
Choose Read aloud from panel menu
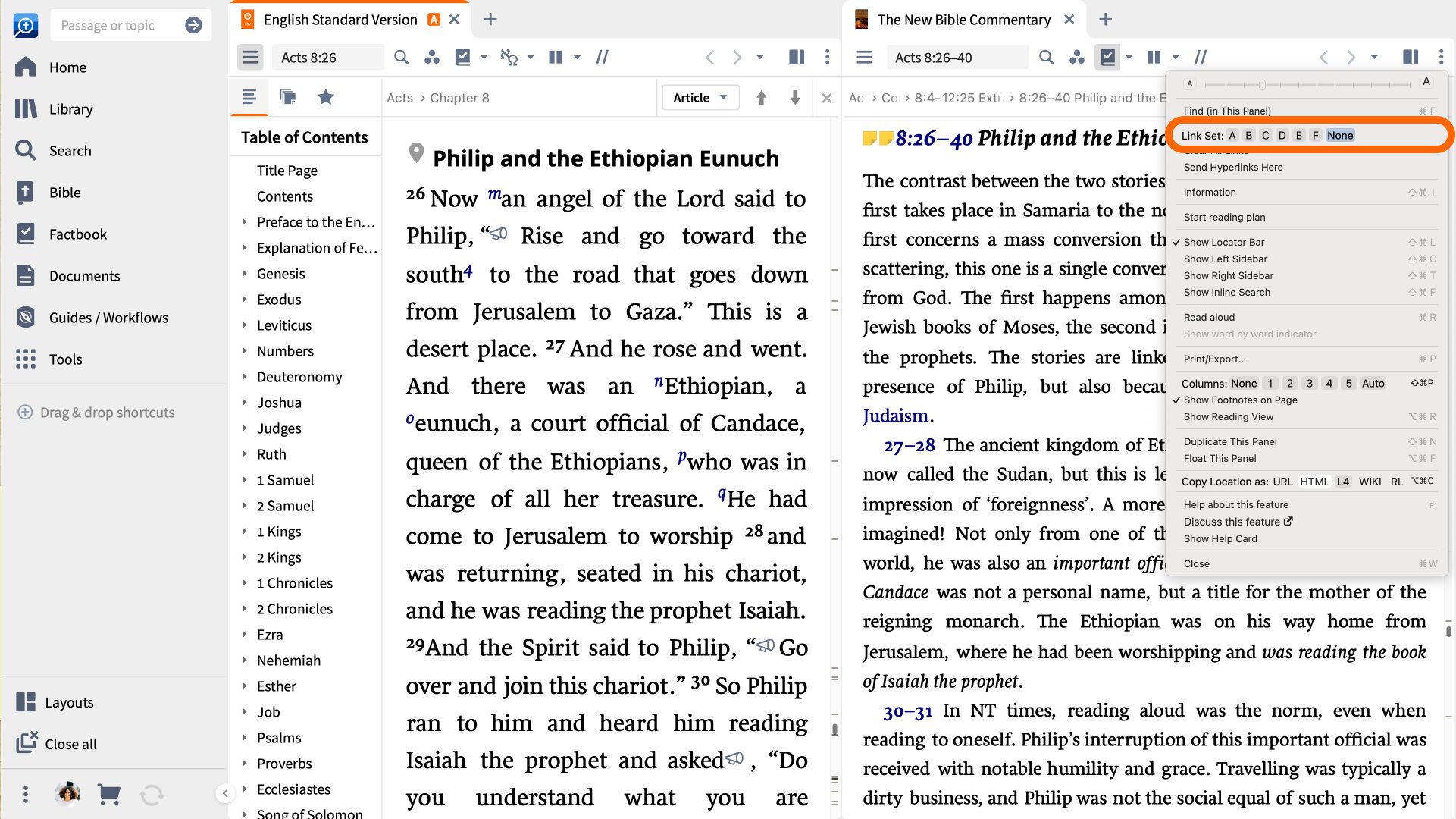[1209, 317]
